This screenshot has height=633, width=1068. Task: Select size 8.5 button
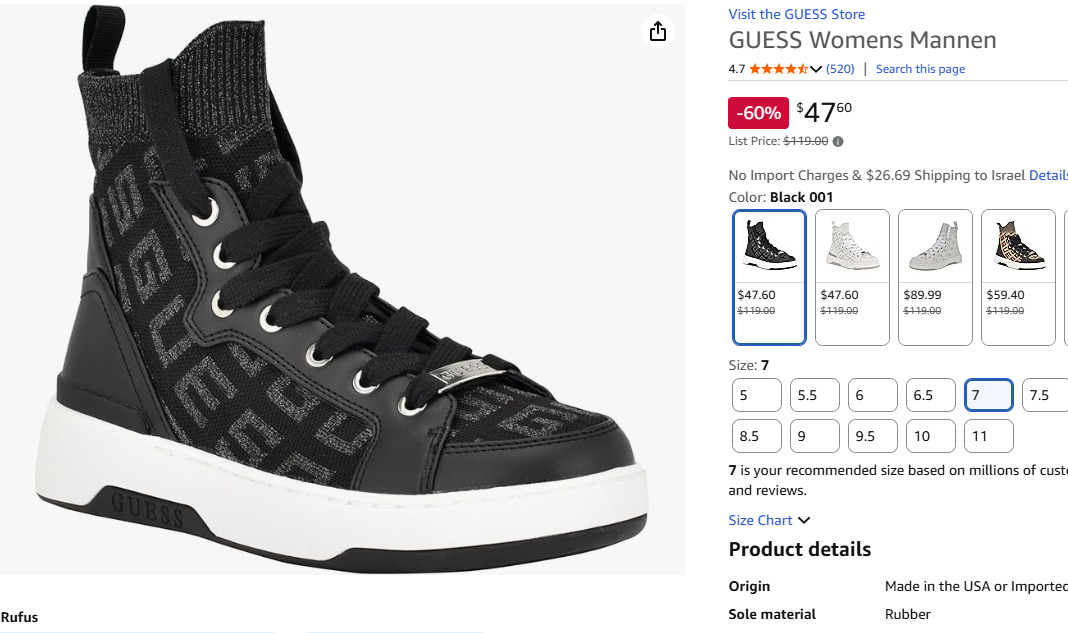(756, 436)
